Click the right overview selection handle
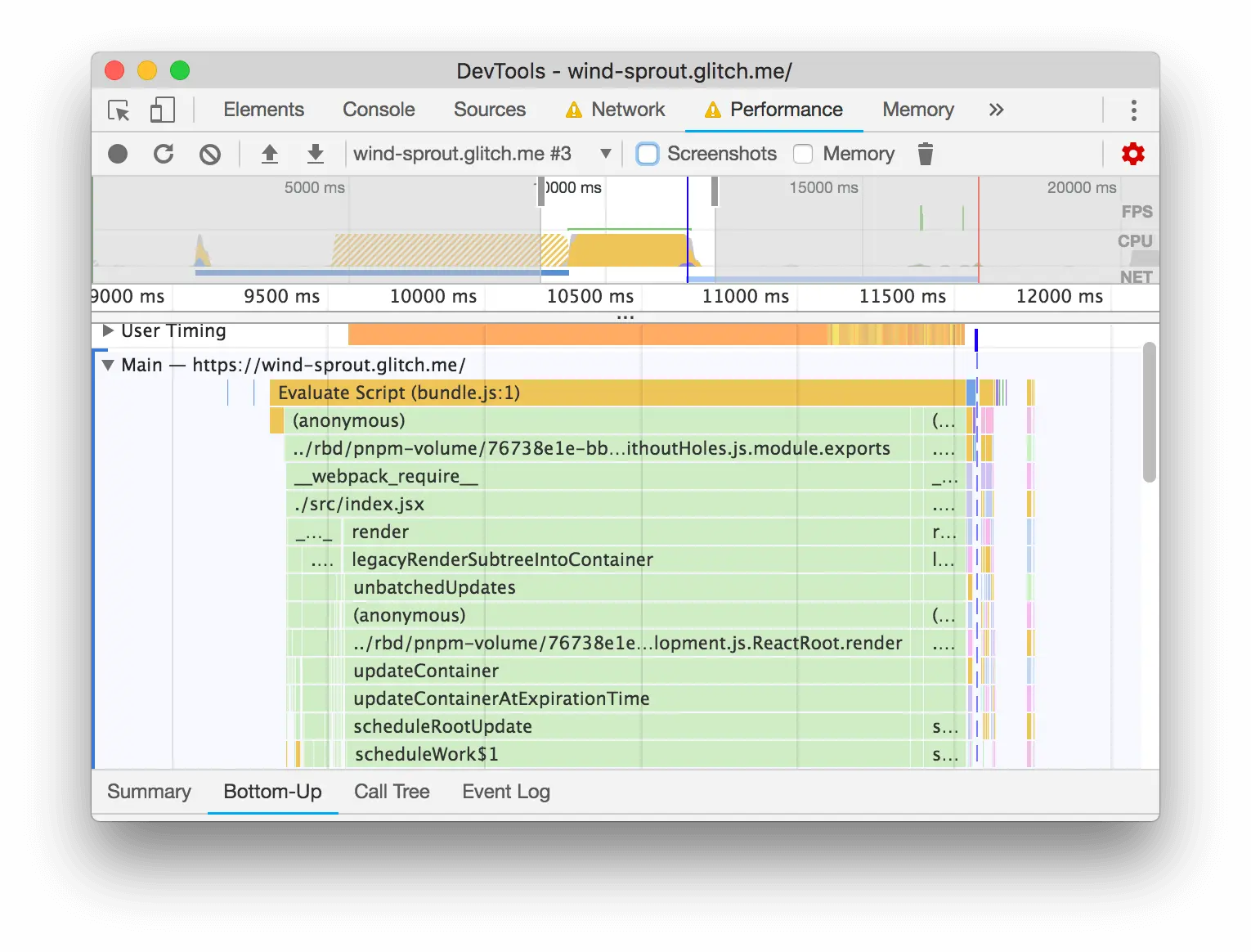This screenshot has height=952, width=1251. (715, 192)
